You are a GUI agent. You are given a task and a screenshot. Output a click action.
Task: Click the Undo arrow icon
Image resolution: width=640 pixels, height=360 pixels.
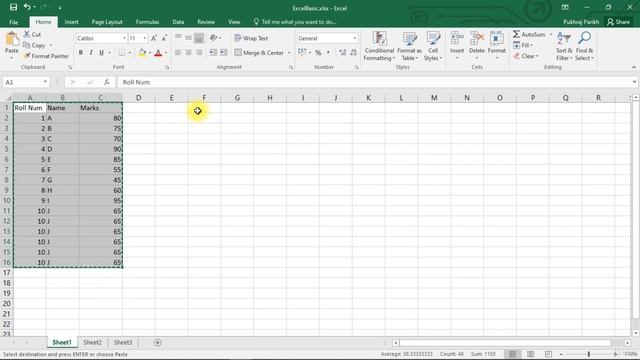(x=27, y=7)
